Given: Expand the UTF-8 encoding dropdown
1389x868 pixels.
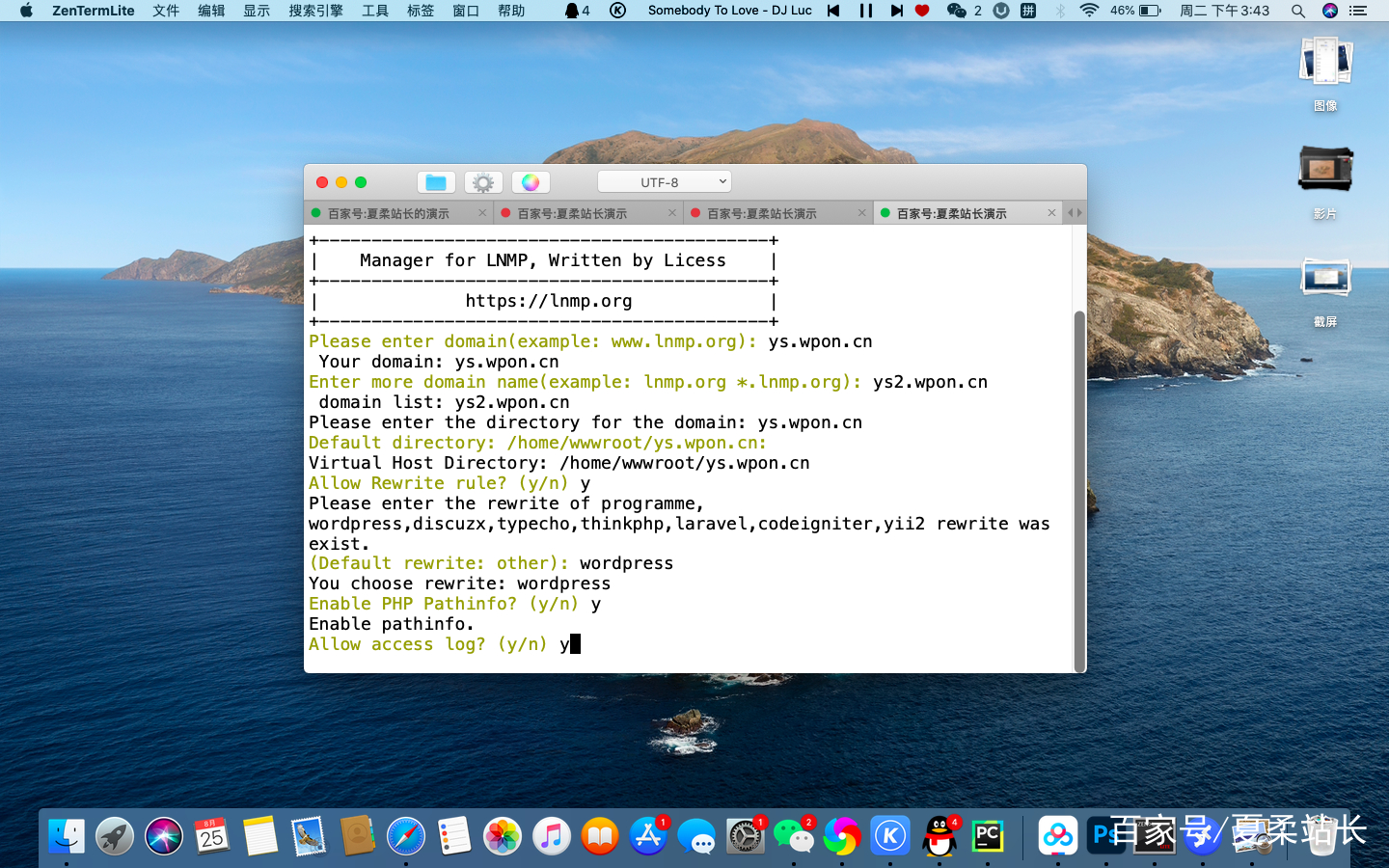Looking at the screenshot, I should pyautogui.click(x=664, y=181).
